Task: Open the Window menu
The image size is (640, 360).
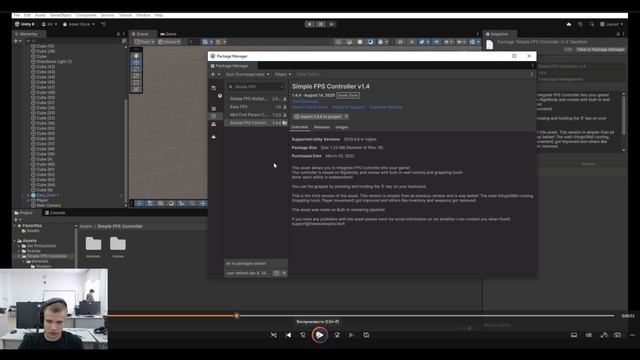Action: pos(143,15)
